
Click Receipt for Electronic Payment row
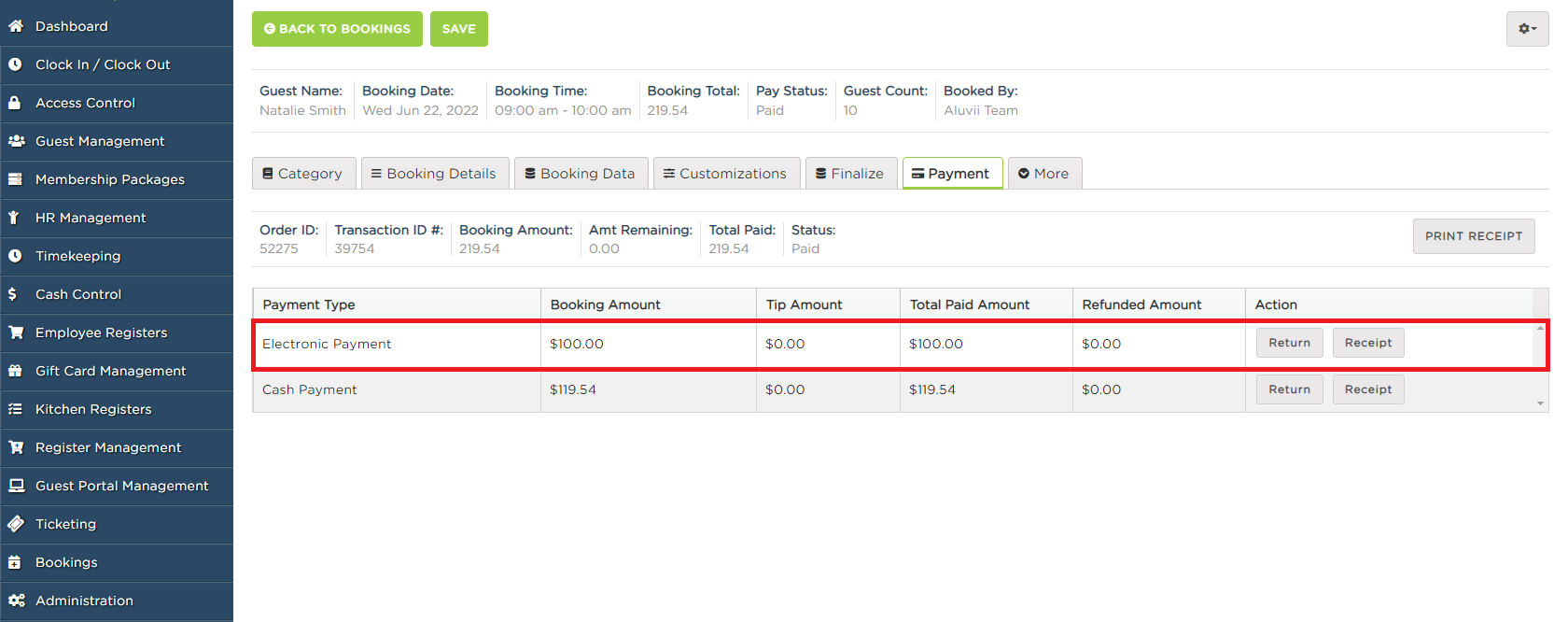point(1368,343)
